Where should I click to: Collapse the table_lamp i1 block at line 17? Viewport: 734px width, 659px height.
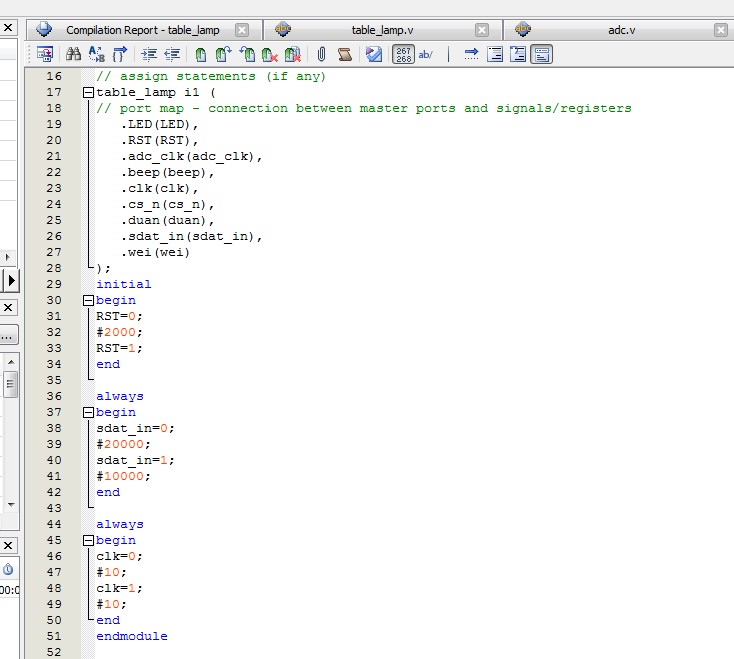pyautogui.click(x=88, y=92)
